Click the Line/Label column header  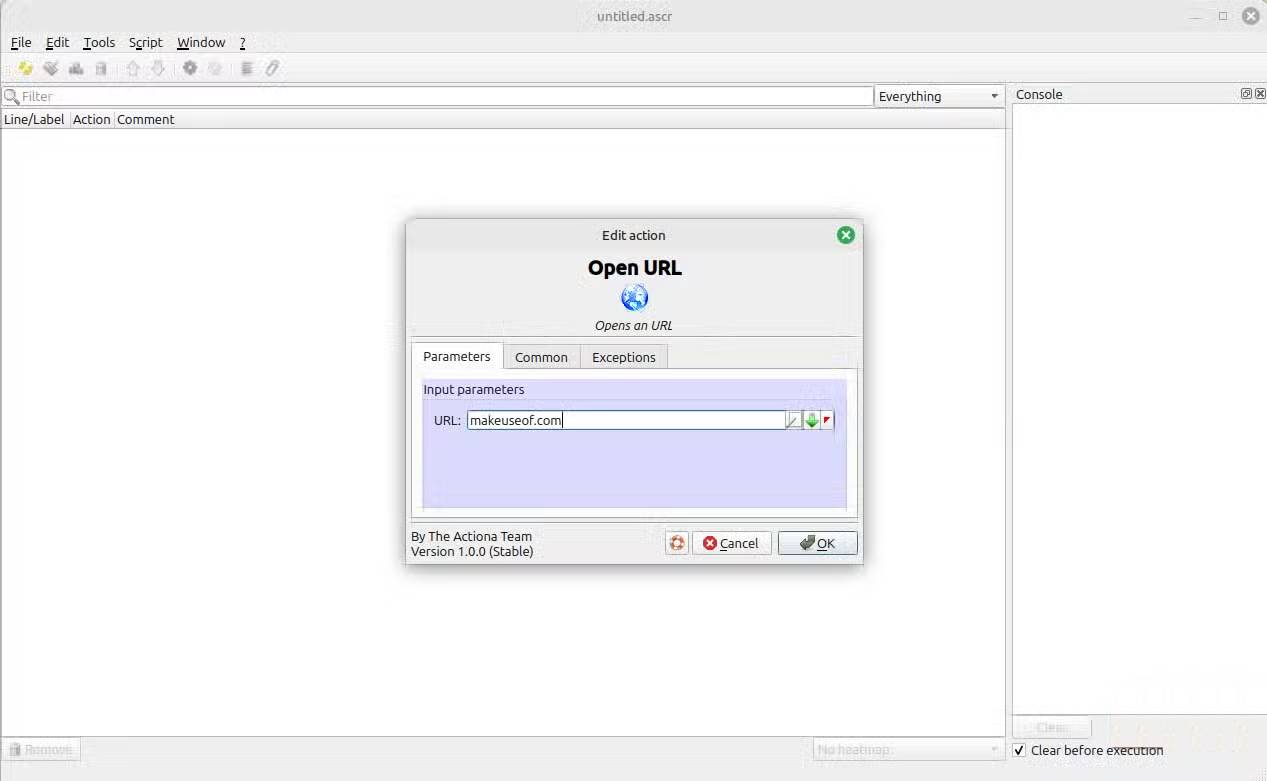coord(34,119)
